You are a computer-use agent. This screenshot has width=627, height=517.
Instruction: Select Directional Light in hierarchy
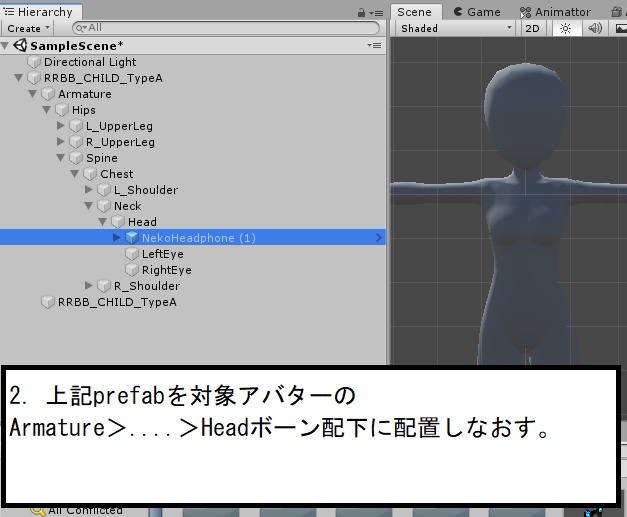(90, 62)
